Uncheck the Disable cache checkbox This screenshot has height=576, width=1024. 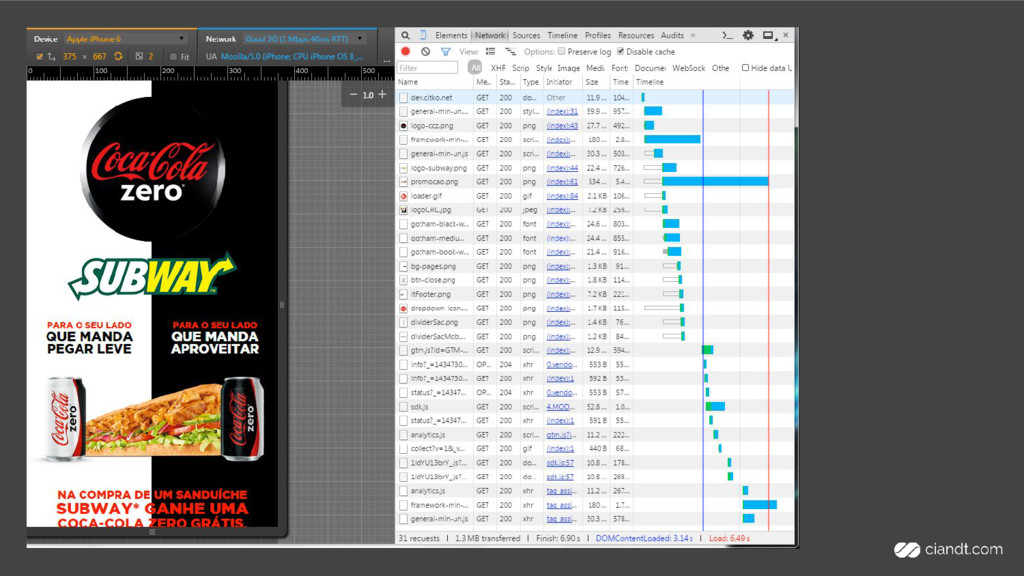tap(620, 52)
